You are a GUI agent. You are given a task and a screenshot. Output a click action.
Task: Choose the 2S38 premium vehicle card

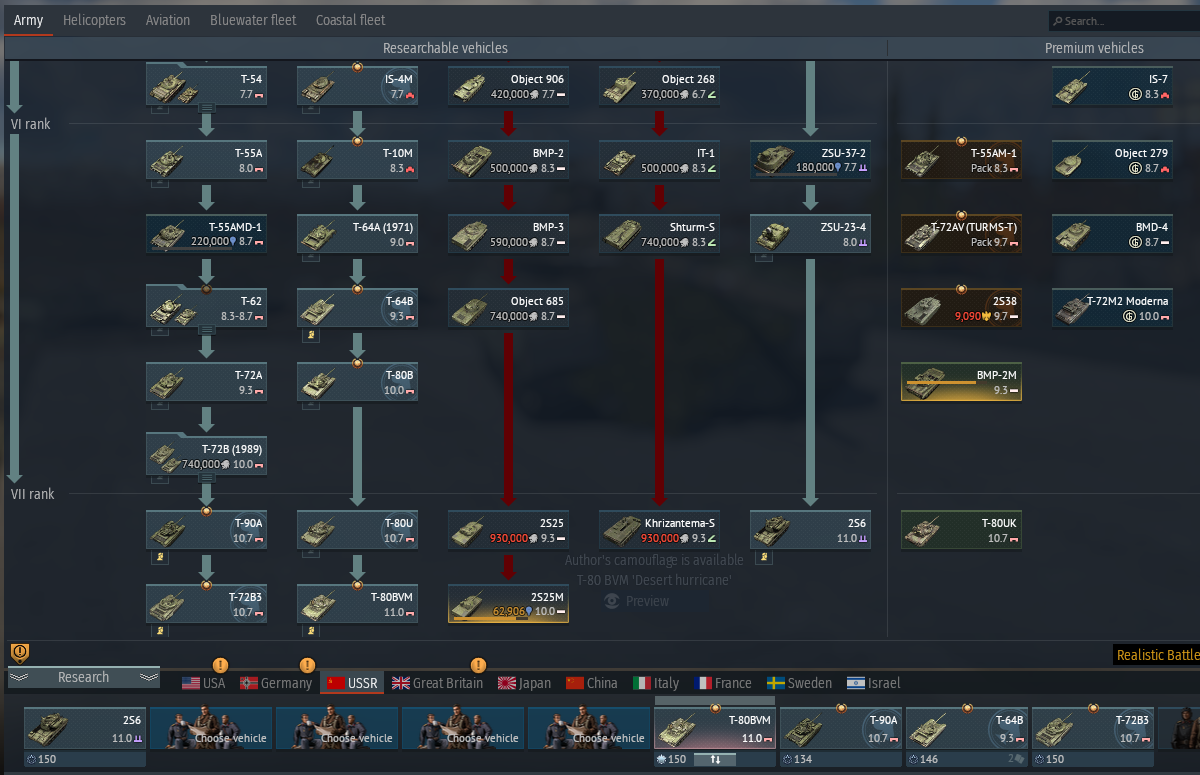pyautogui.click(x=962, y=308)
